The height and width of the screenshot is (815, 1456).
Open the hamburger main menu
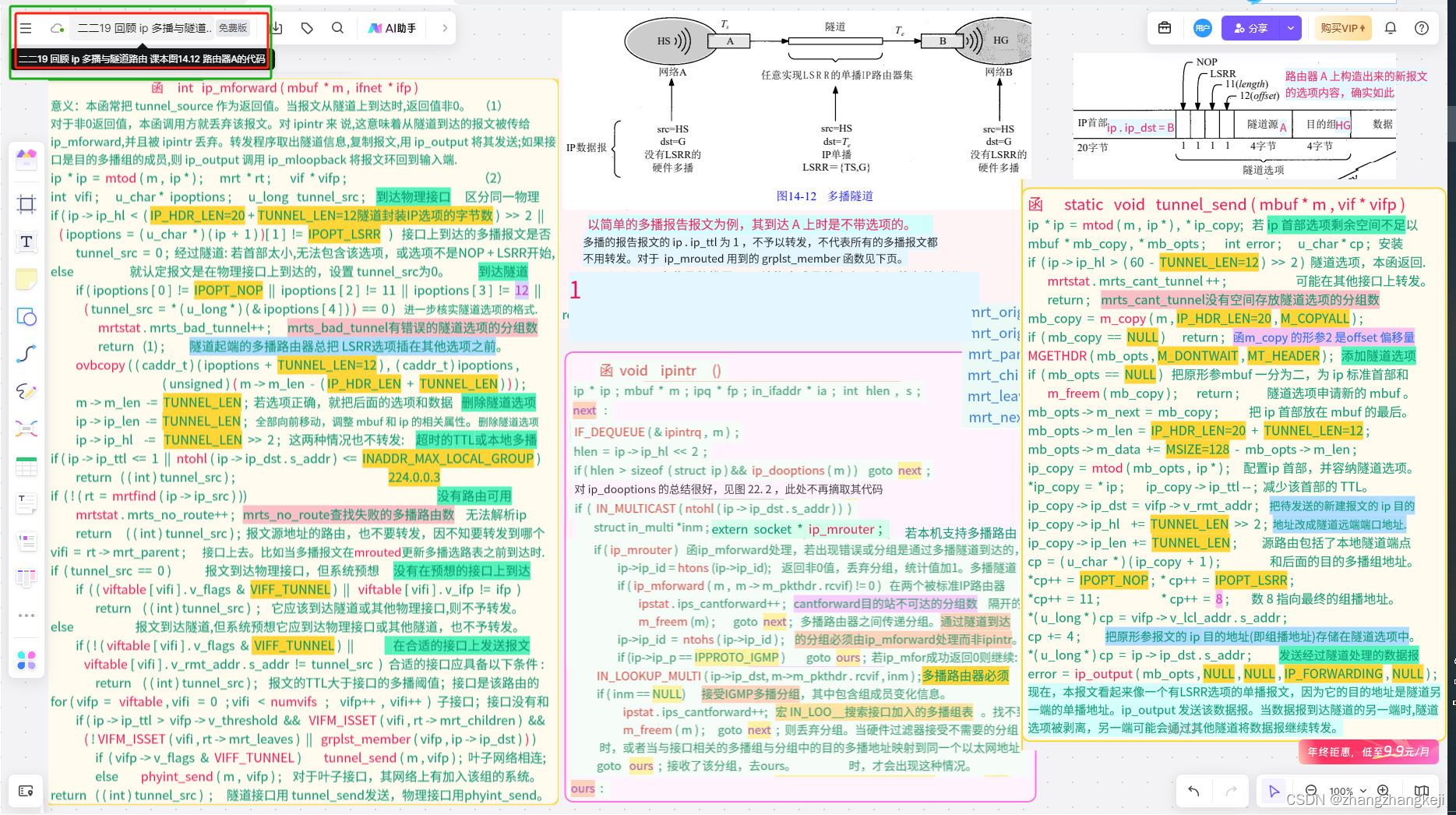[x=26, y=28]
